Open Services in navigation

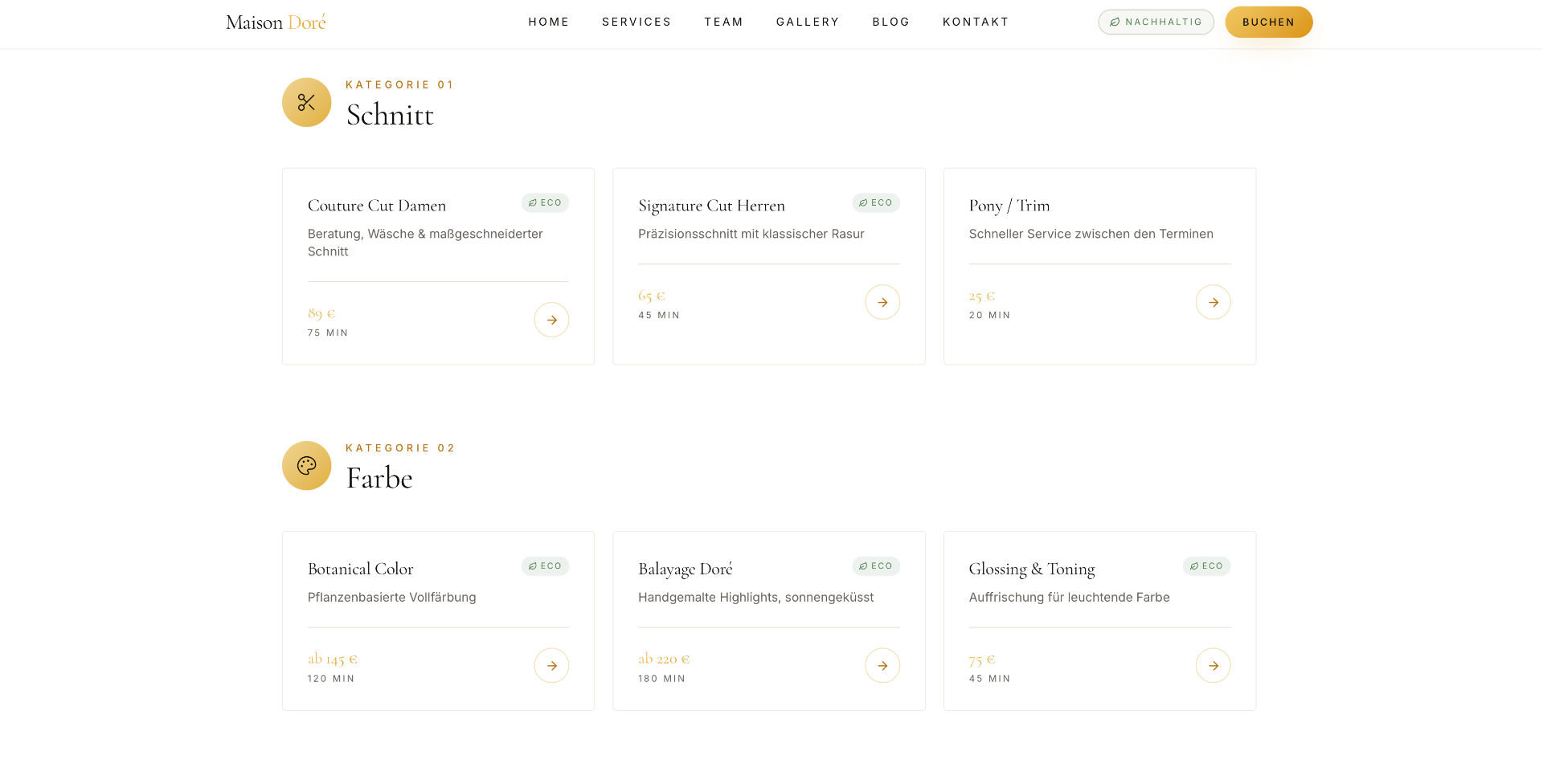point(636,22)
